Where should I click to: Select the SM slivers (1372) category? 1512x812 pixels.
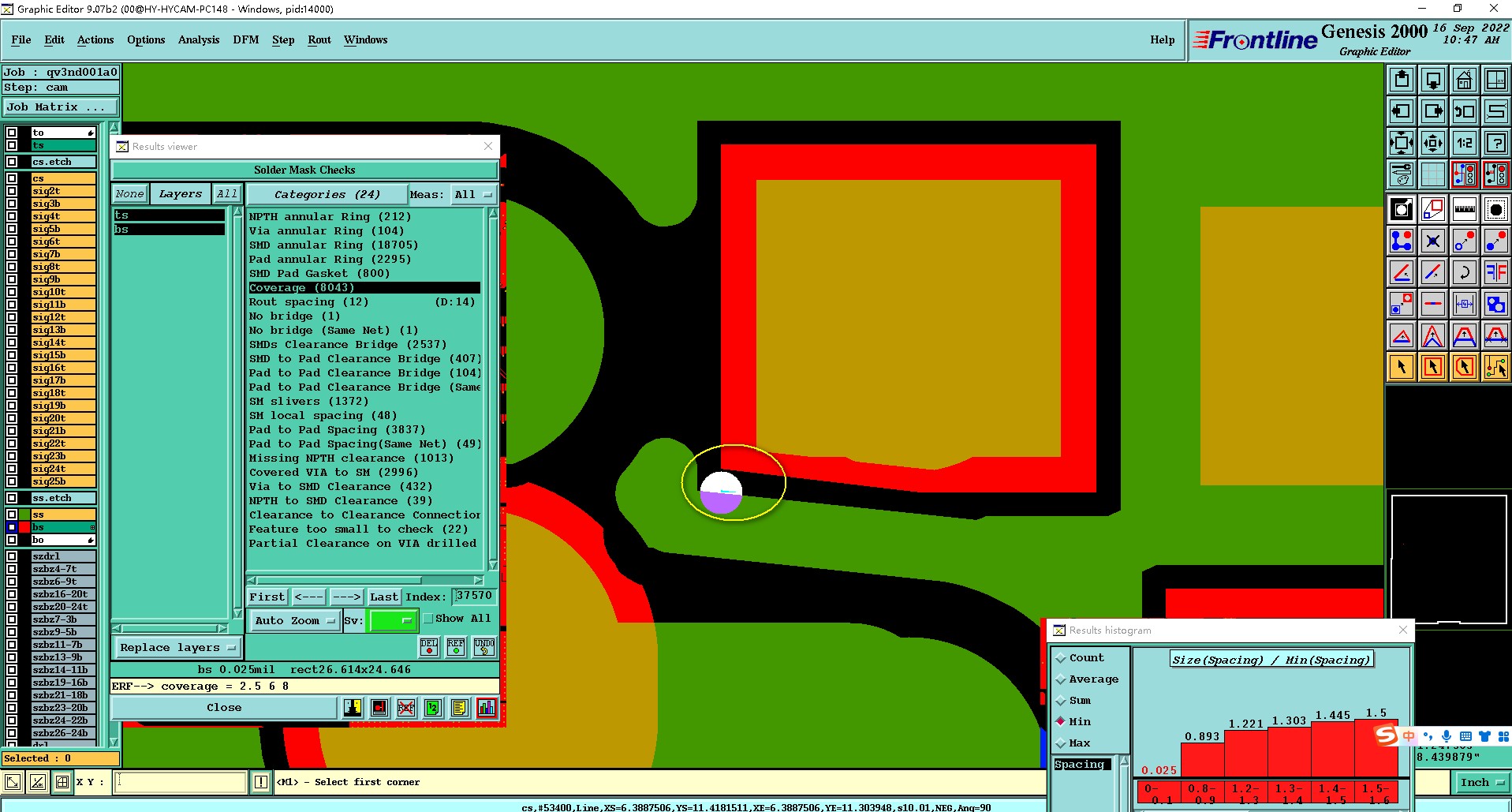point(309,402)
